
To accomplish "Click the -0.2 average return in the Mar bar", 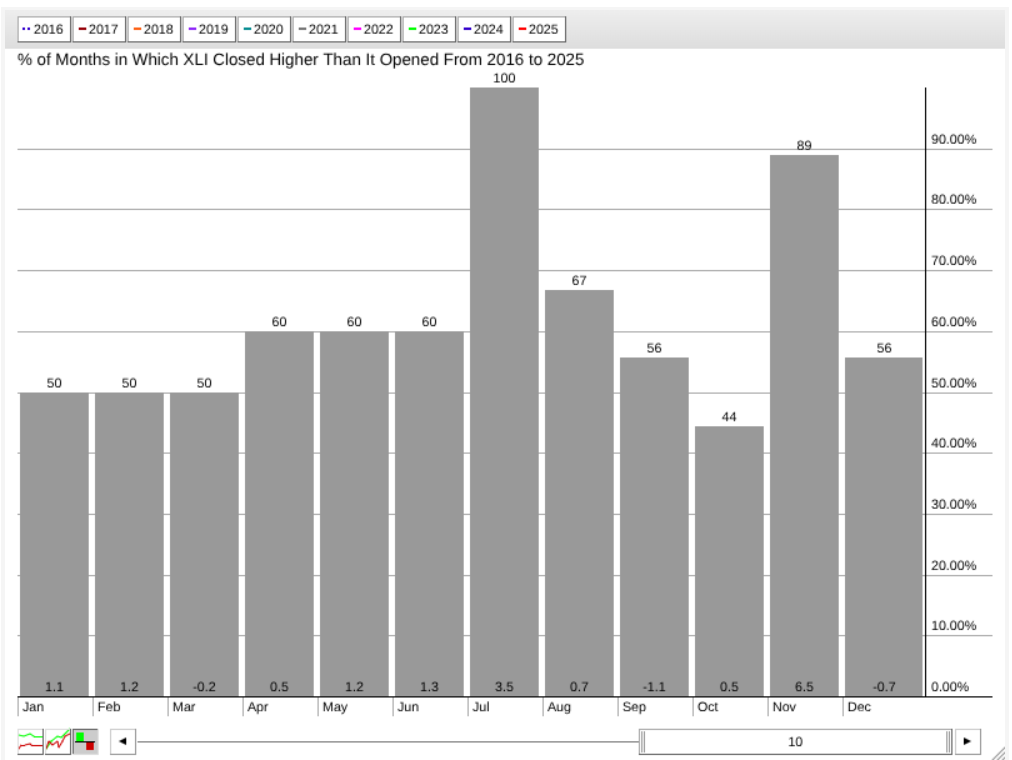I will (204, 686).
